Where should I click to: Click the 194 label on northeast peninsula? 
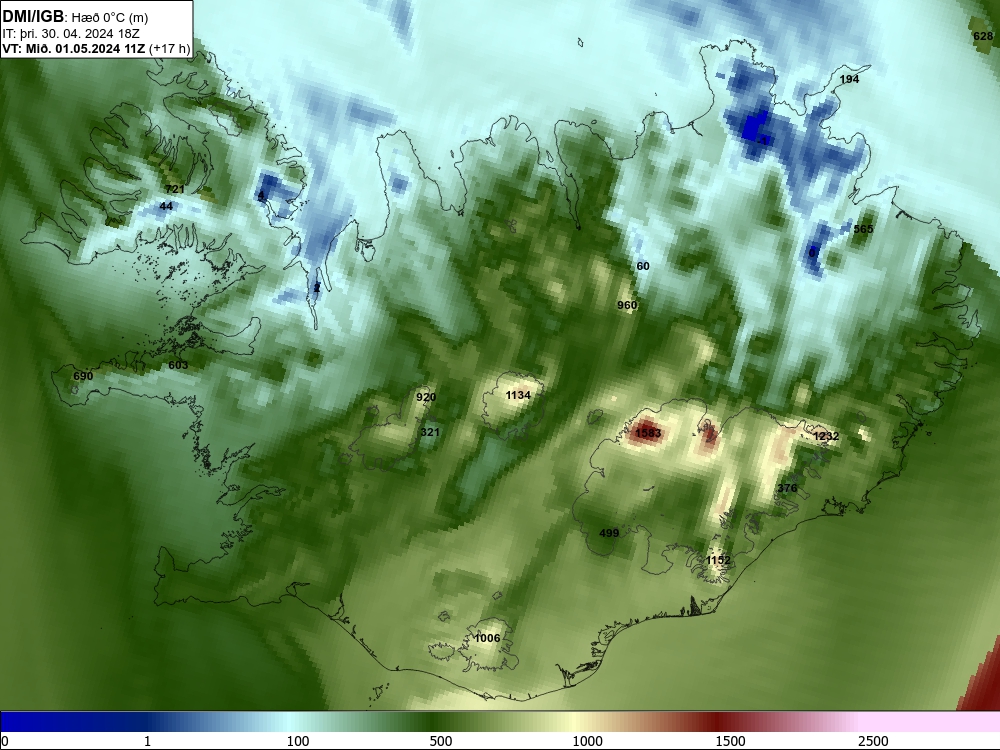click(849, 80)
